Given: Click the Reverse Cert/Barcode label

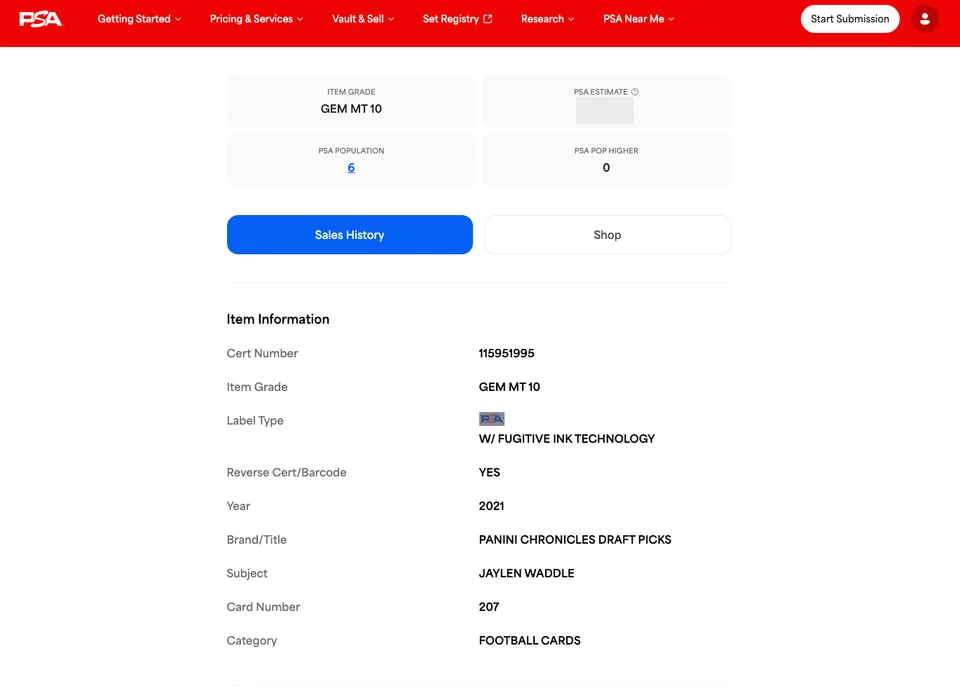Looking at the screenshot, I should click(x=287, y=472).
